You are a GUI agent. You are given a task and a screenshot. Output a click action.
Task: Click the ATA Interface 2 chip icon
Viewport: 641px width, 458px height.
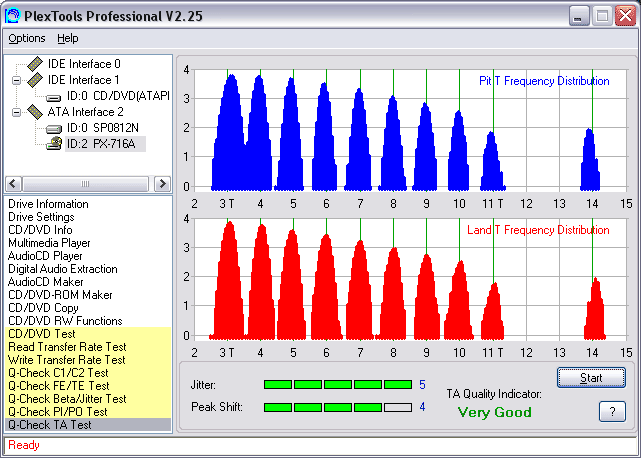35,112
